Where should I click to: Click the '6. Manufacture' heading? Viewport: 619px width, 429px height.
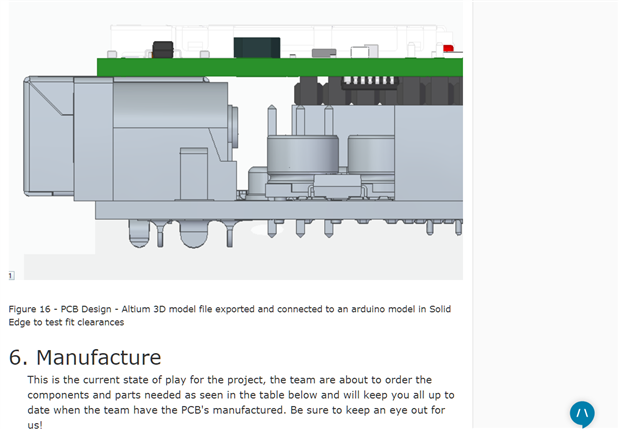85,357
